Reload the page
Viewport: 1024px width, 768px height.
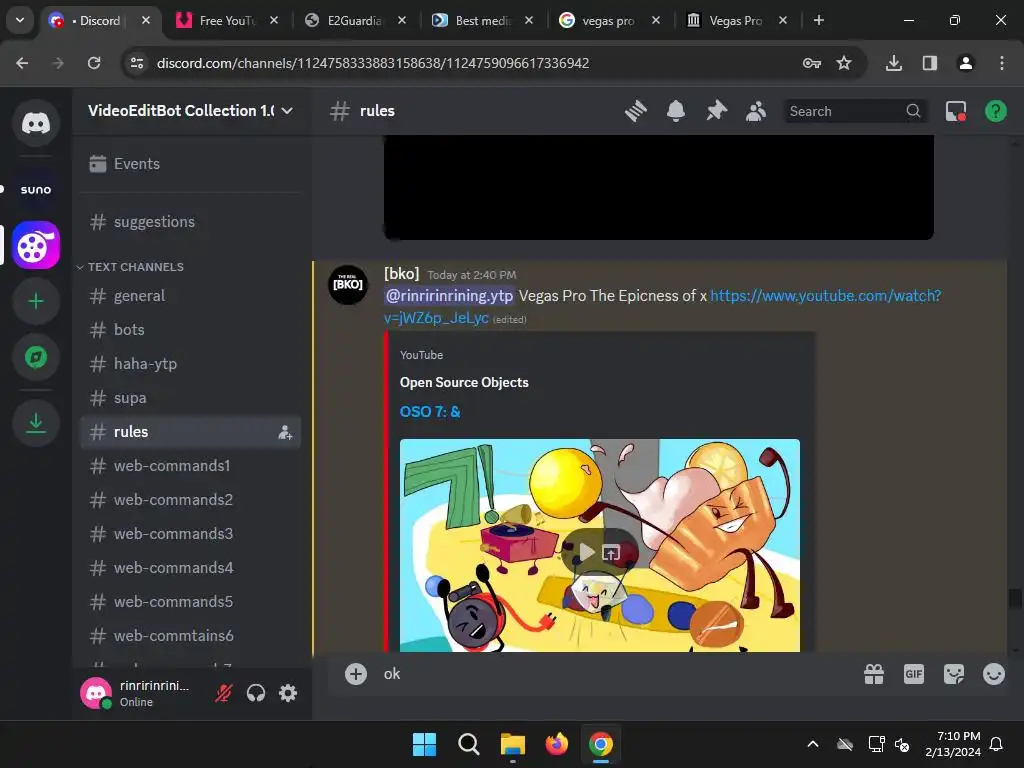pos(94,63)
